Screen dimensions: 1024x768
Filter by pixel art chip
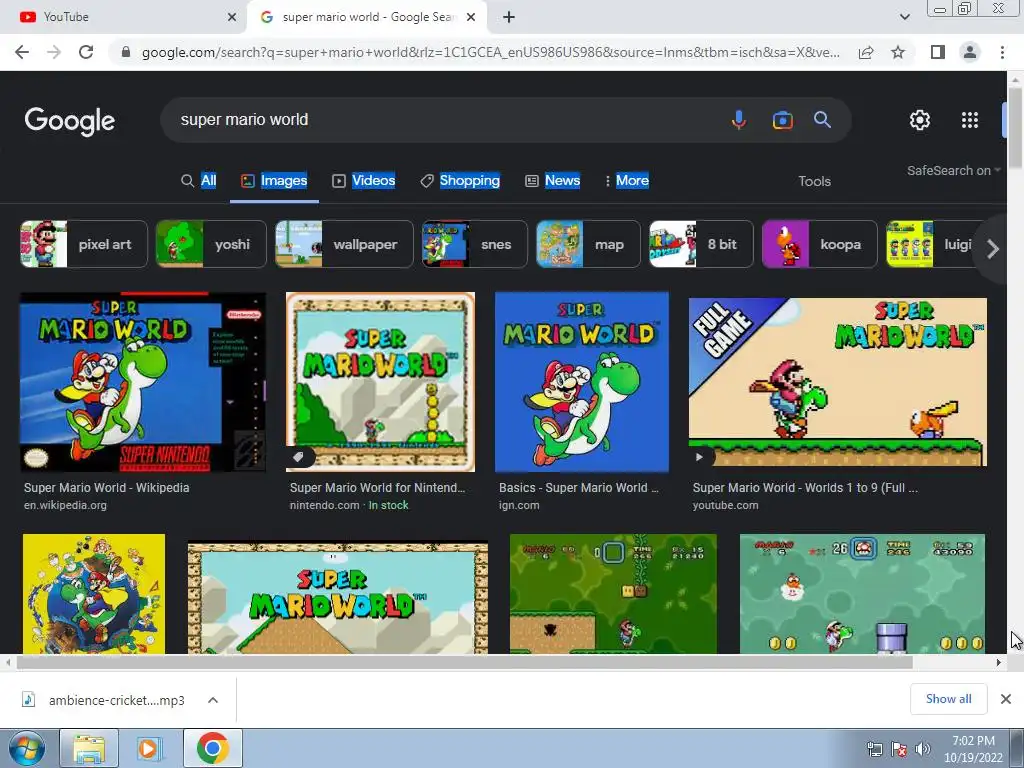(84, 244)
